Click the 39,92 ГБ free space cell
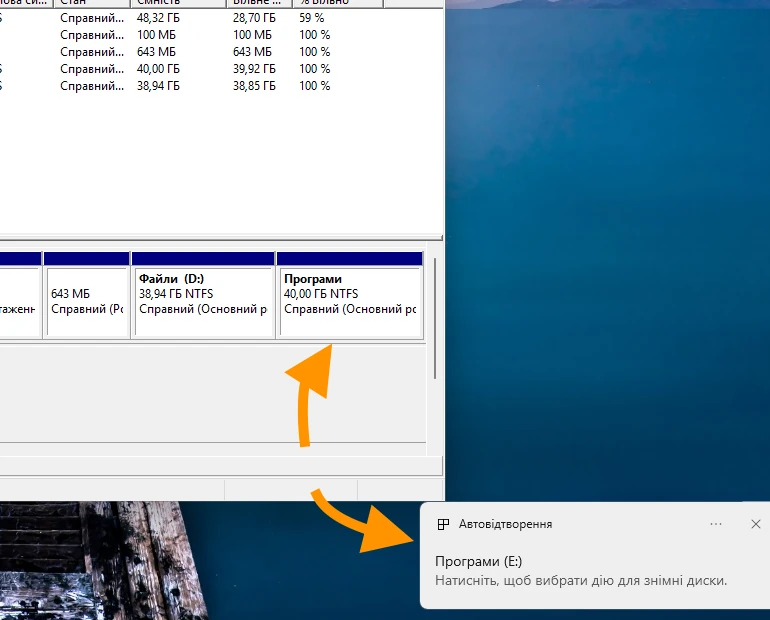 254,69
